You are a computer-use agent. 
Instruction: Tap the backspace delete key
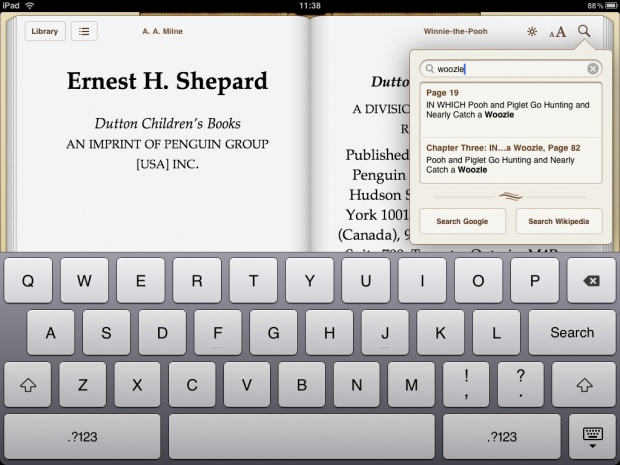(x=591, y=280)
